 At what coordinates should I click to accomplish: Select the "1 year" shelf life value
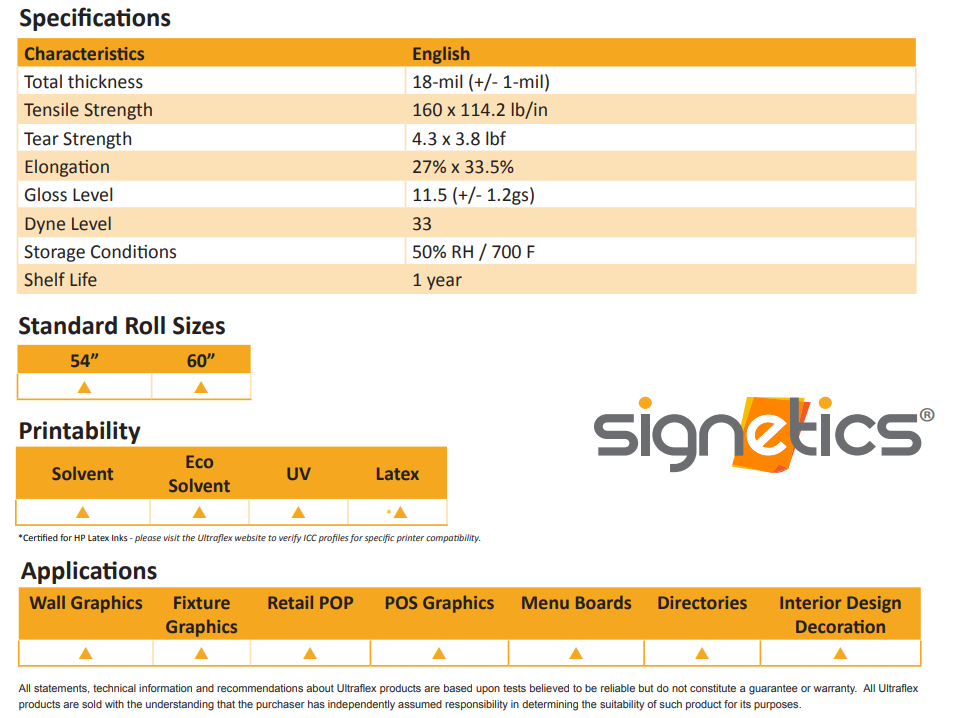tap(437, 280)
